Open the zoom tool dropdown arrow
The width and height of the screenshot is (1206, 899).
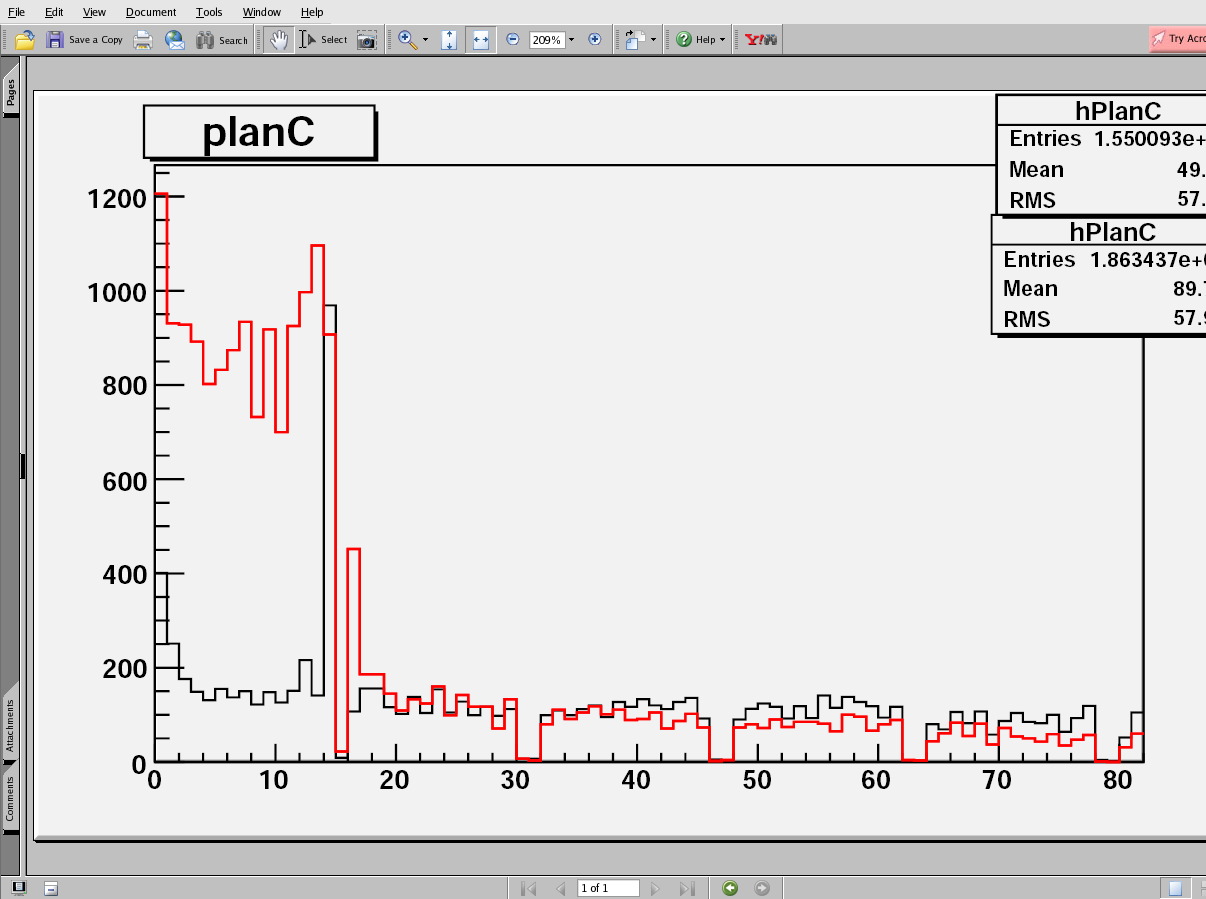425,40
